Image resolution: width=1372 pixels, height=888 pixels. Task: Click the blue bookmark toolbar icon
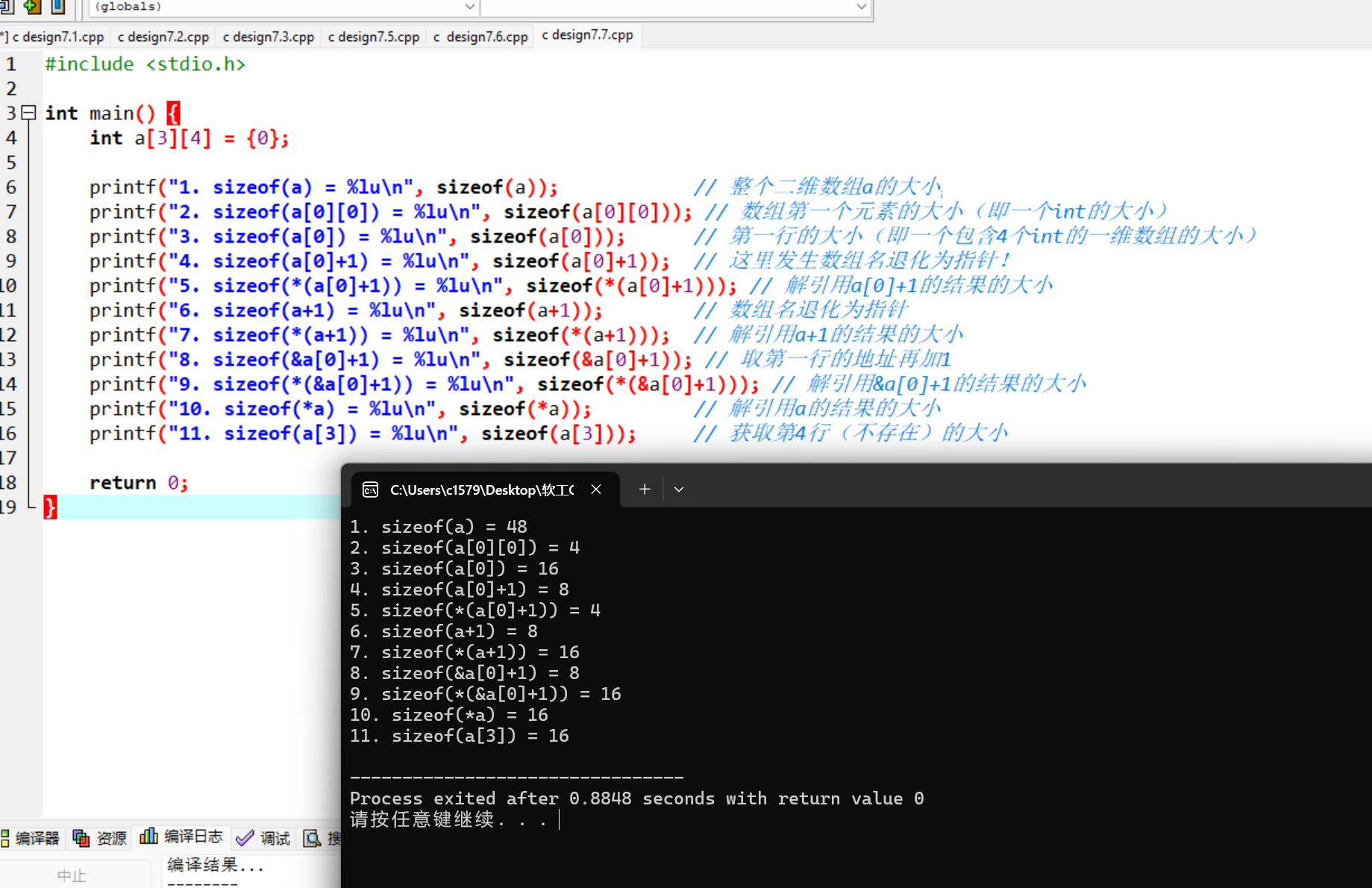point(58,7)
